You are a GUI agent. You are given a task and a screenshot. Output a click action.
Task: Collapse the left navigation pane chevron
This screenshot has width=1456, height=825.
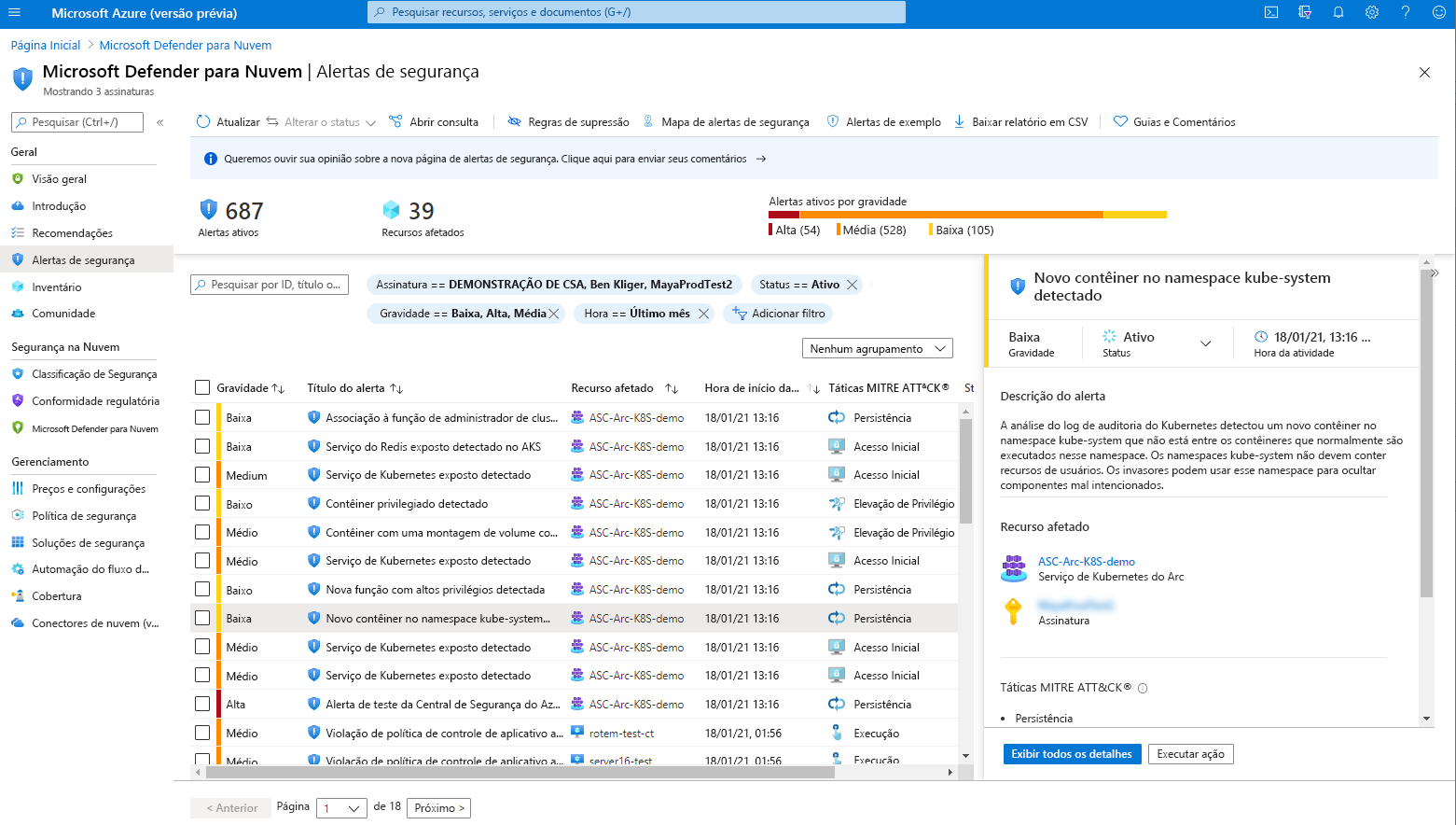coord(160,122)
